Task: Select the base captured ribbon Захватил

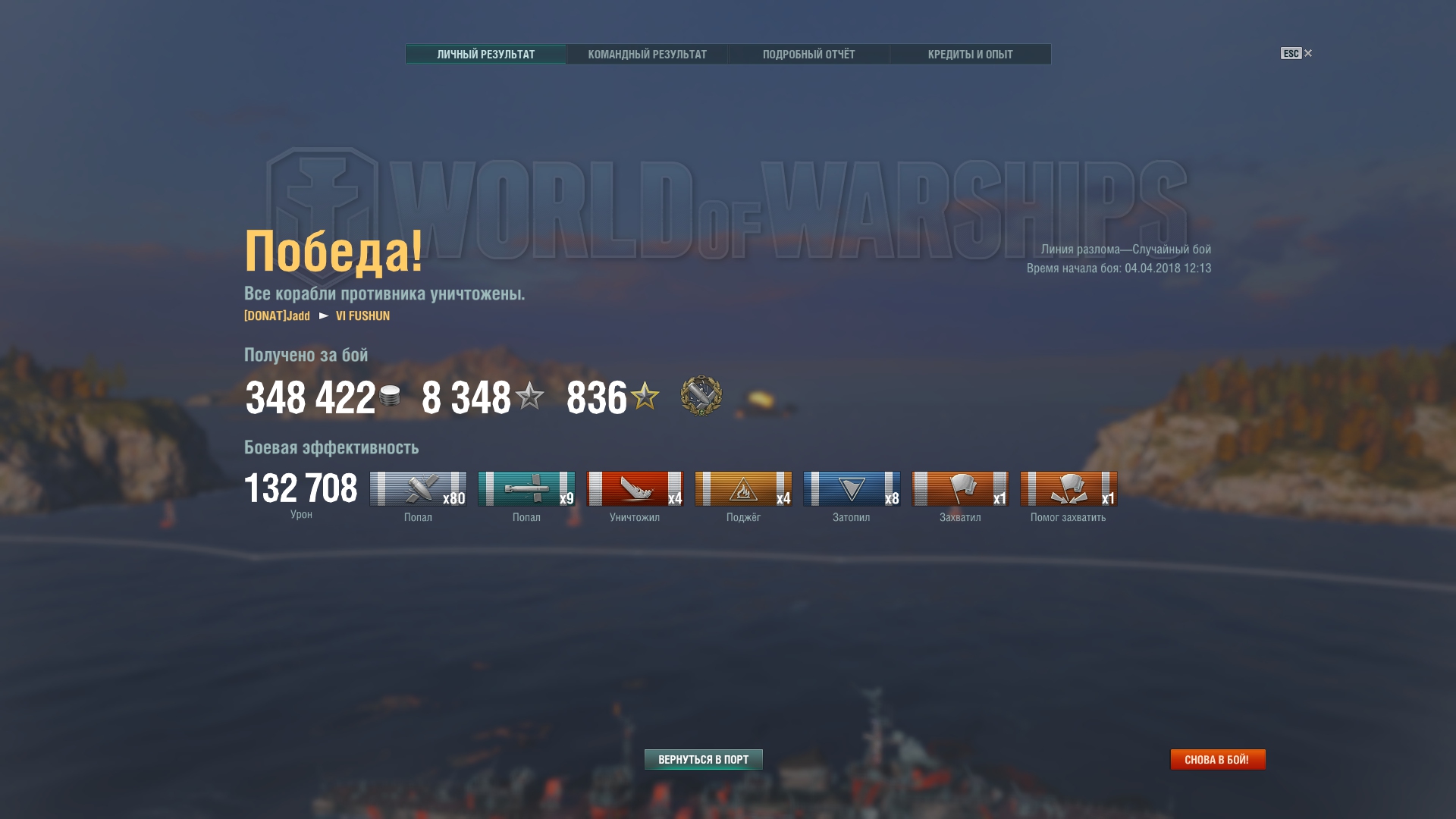Action: click(x=960, y=488)
